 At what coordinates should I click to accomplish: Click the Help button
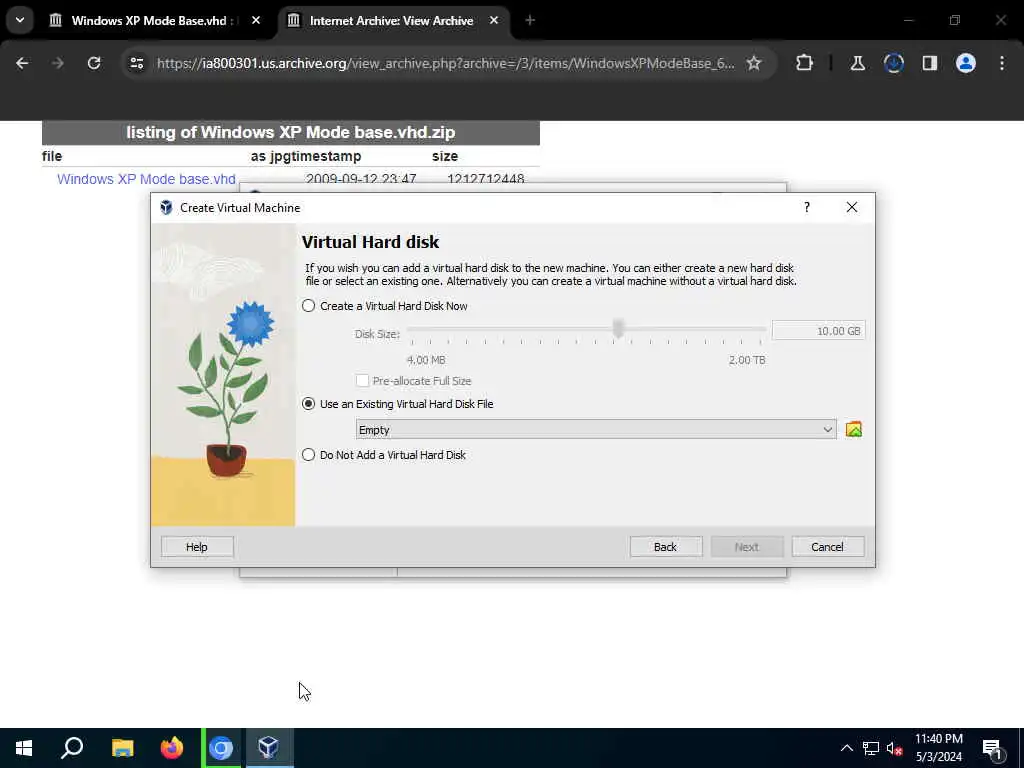pyautogui.click(x=197, y=547)
